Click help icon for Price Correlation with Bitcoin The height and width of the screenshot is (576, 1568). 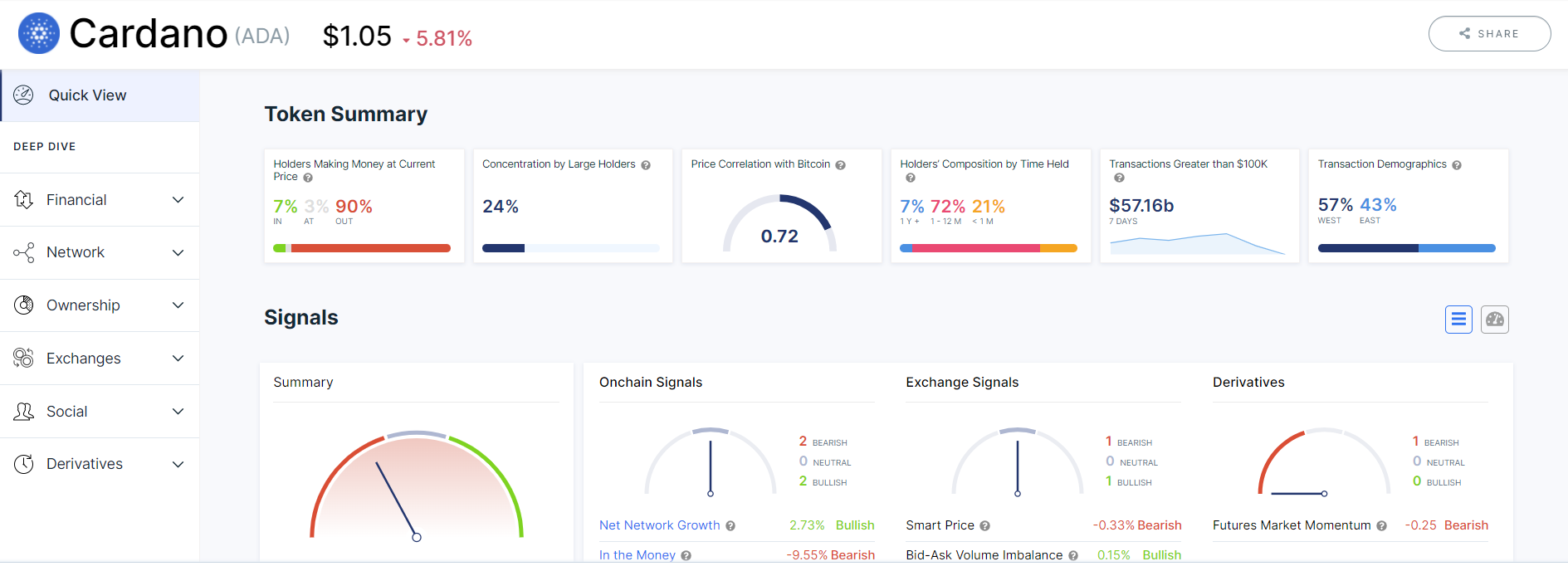pos(841,165)
